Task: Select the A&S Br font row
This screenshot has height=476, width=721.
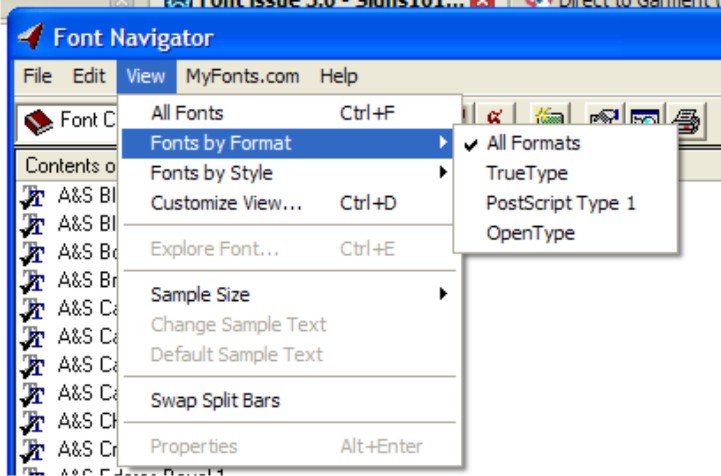Action: (x=68, y=281)
